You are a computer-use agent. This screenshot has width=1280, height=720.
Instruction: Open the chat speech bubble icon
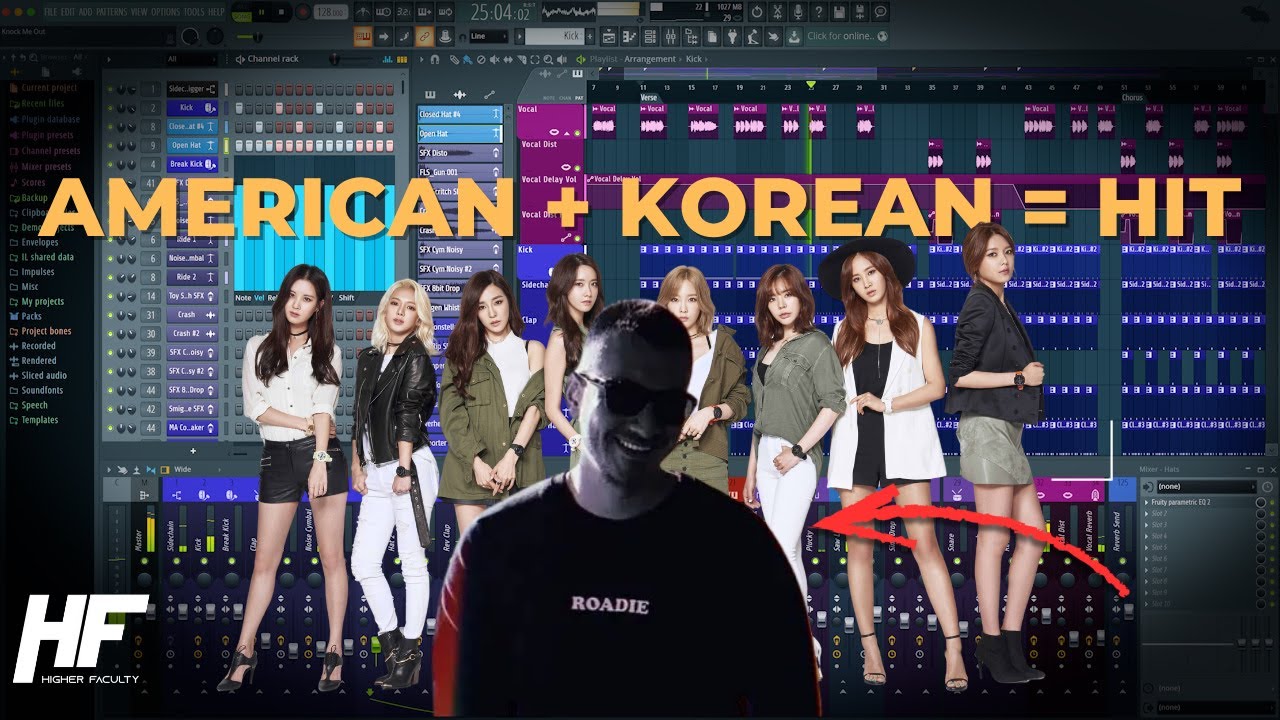point(880,12)
